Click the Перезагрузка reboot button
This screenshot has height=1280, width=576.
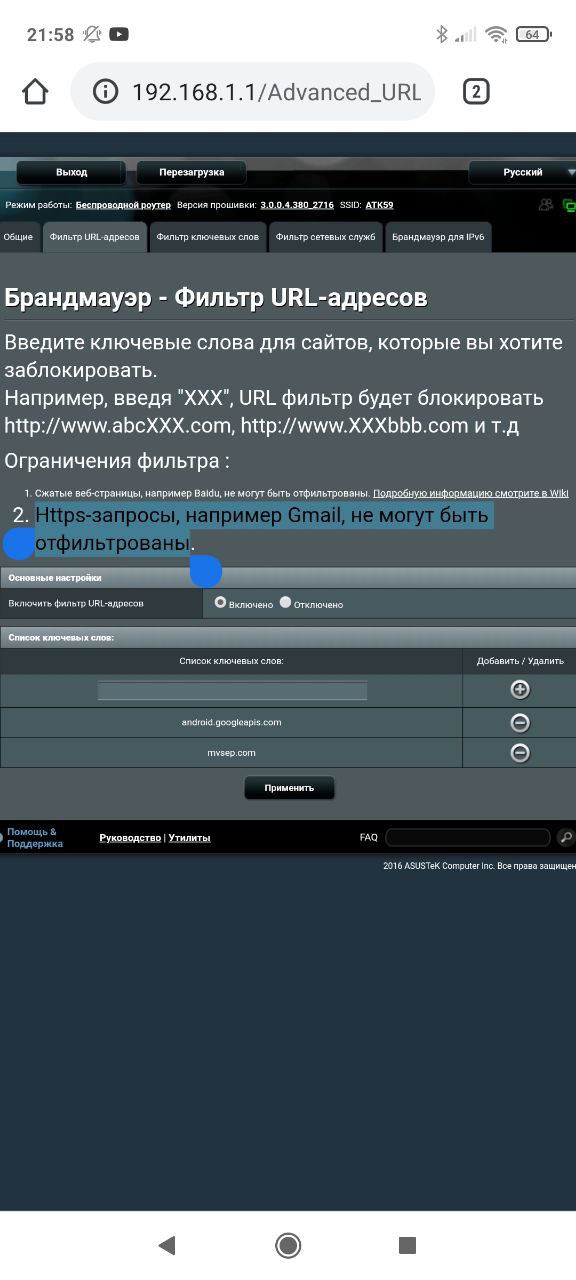(x=191, y=172)
